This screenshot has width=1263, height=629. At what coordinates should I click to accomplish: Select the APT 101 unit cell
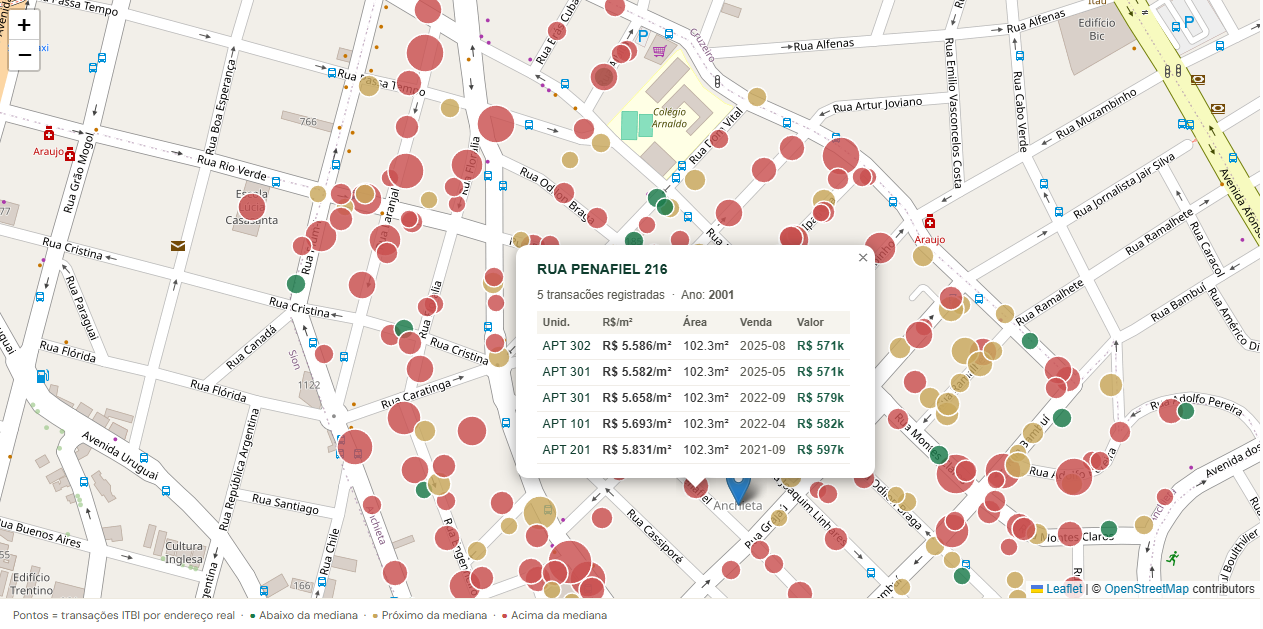pos(566,424)
